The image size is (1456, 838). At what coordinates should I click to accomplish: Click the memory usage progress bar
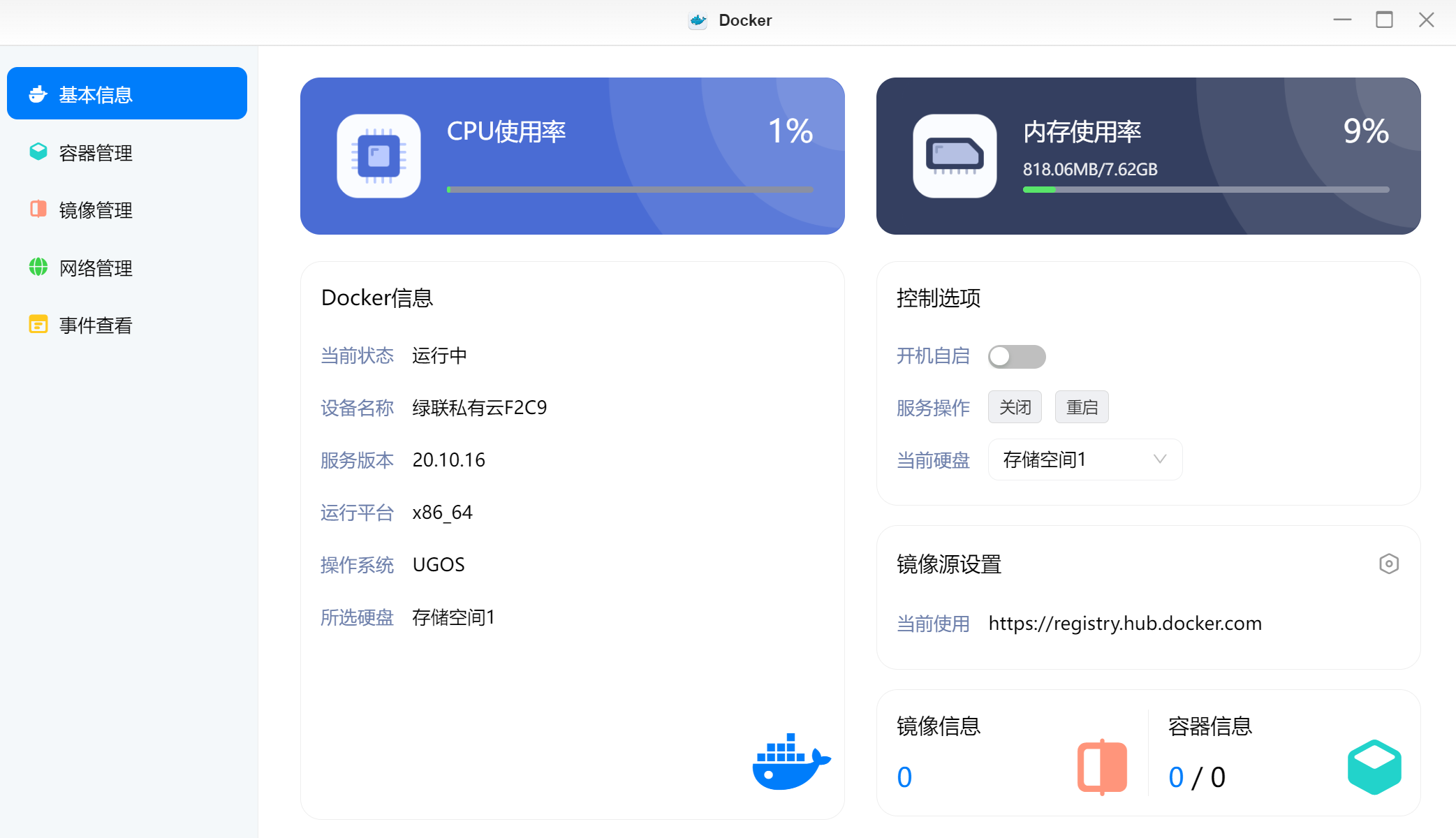point(1205,189)
